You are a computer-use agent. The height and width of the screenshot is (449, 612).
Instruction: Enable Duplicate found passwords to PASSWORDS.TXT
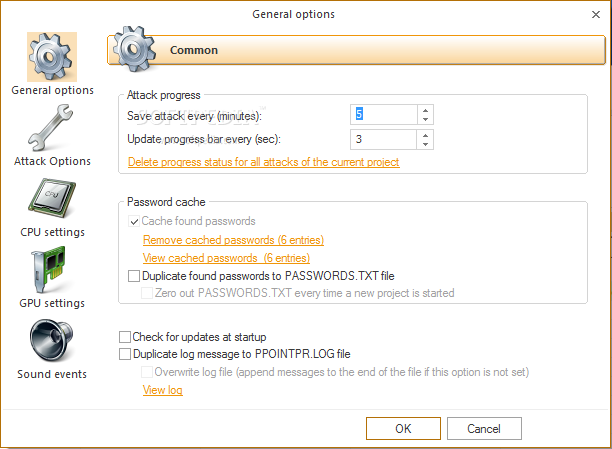click(x=135, y=275)
